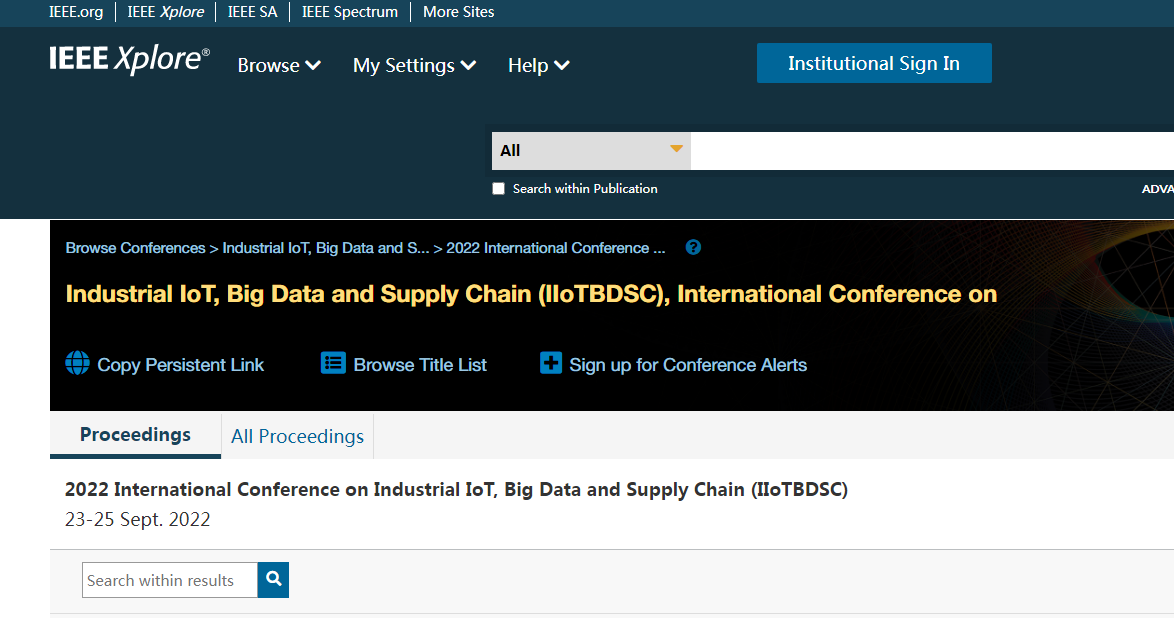Screen dimensions: 1174x618
Task: Click the blue question mark help icon
Action: click(x=693, y=247)
